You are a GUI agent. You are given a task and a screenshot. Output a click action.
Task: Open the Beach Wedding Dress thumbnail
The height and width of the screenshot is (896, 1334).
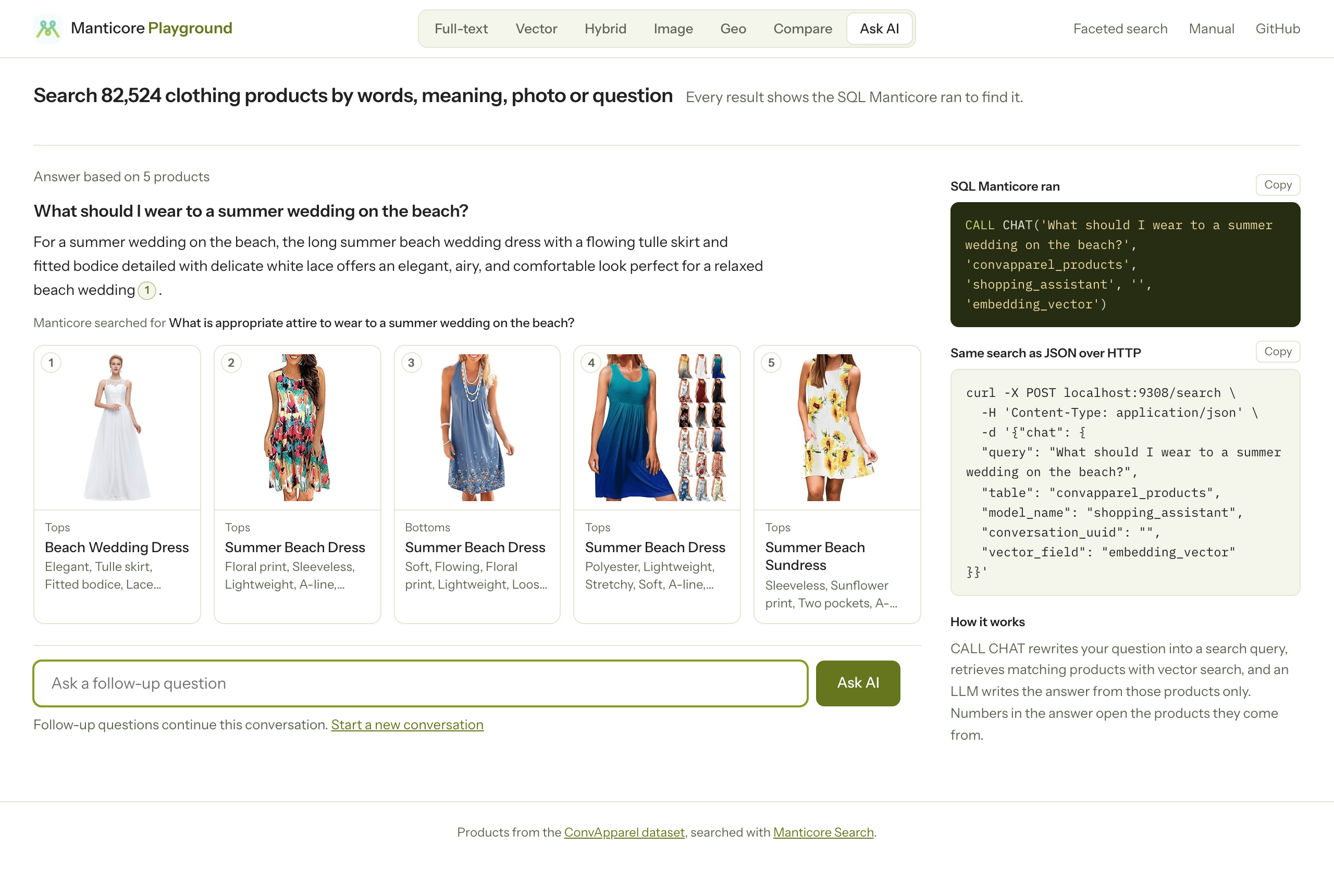click(x=117, y=428)
